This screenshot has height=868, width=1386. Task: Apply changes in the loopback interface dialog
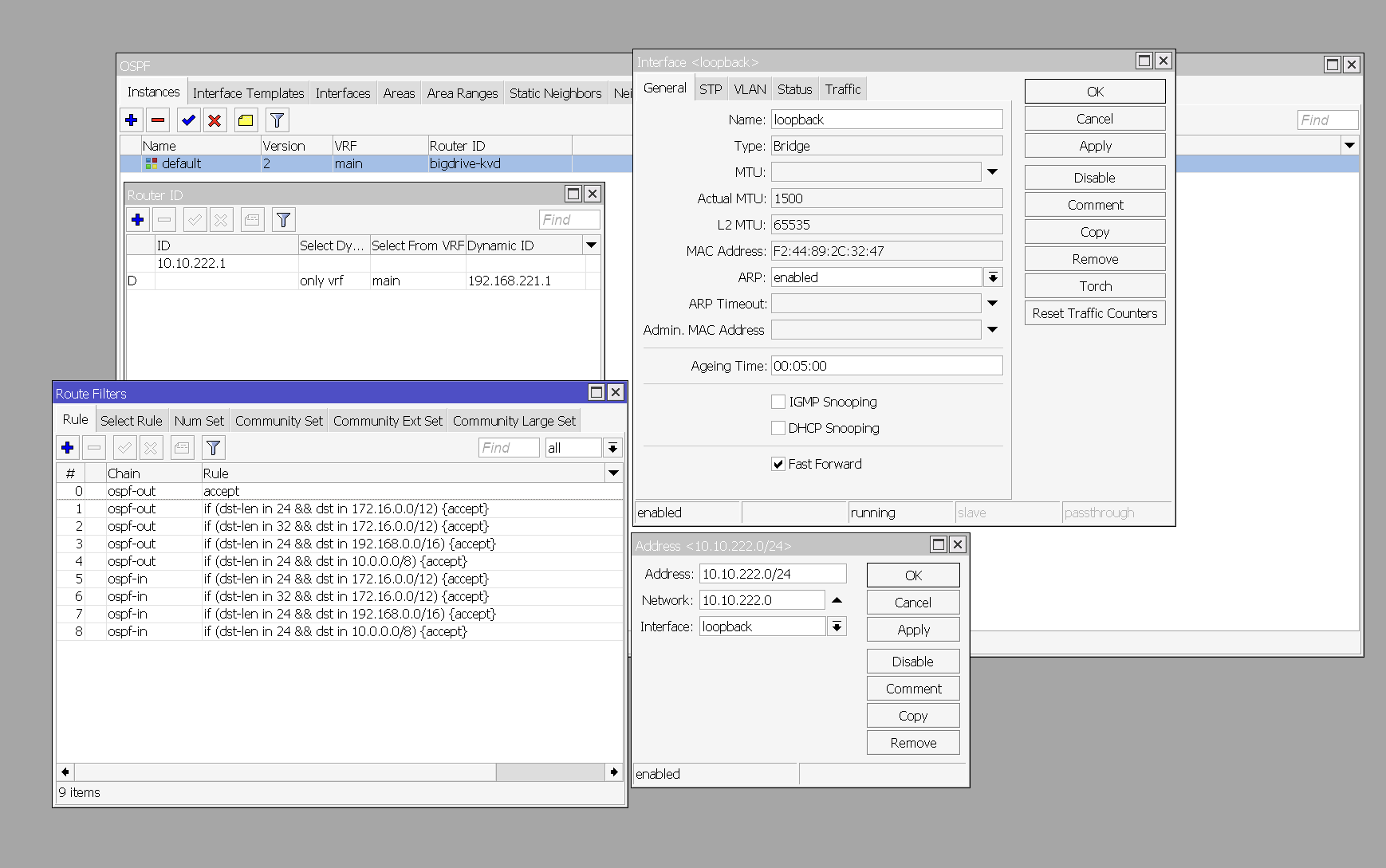(1094, 145)
